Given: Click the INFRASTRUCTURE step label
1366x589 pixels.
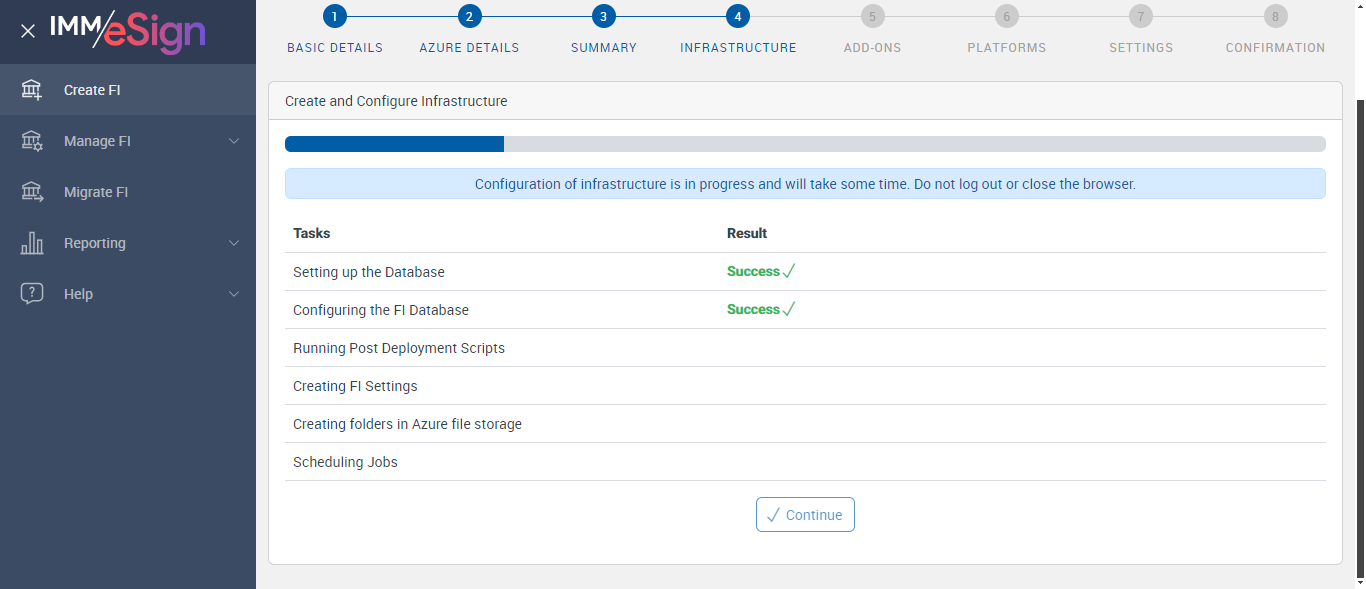Looking at the screenshot, I should tap(738, 48).
